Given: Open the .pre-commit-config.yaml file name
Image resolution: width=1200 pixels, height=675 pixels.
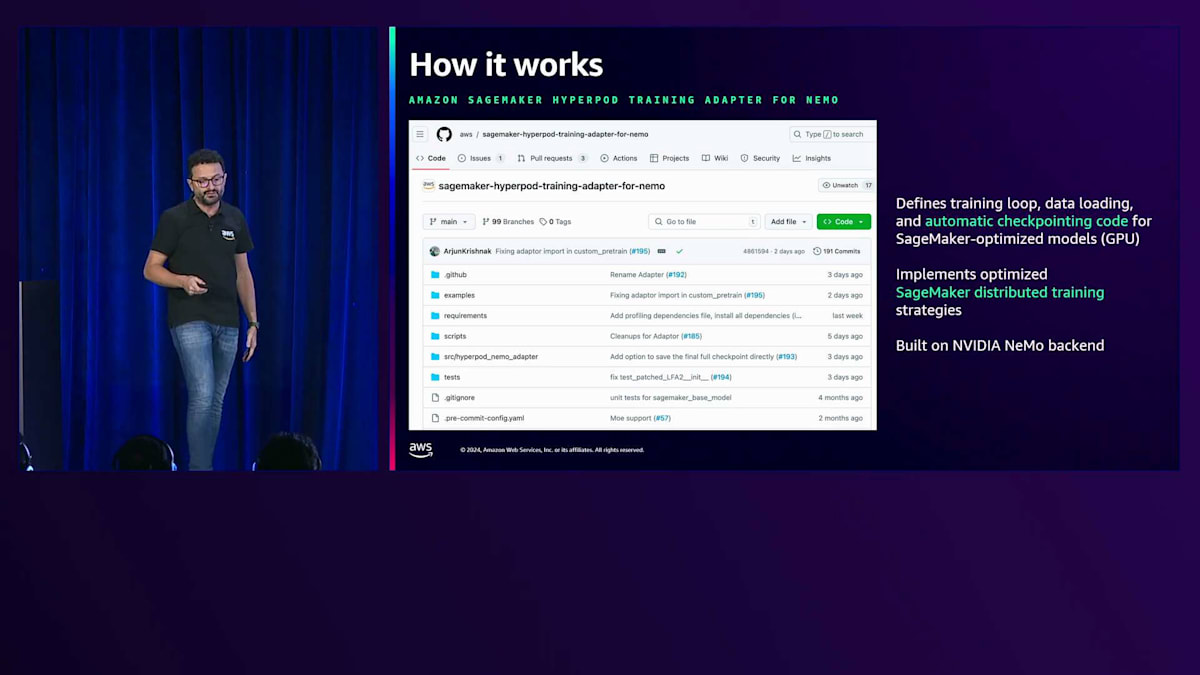Looking at the screenshot, I should coord(484,418).
